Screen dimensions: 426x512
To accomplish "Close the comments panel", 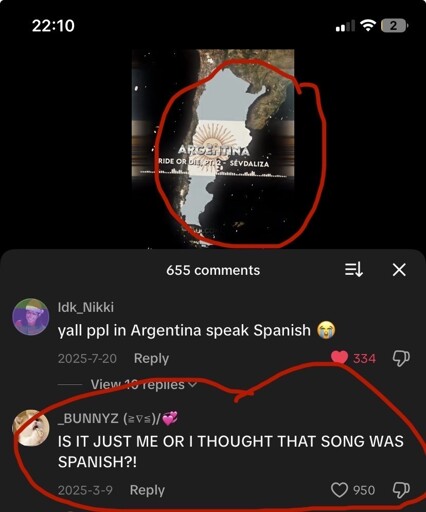I will point(399,270).
